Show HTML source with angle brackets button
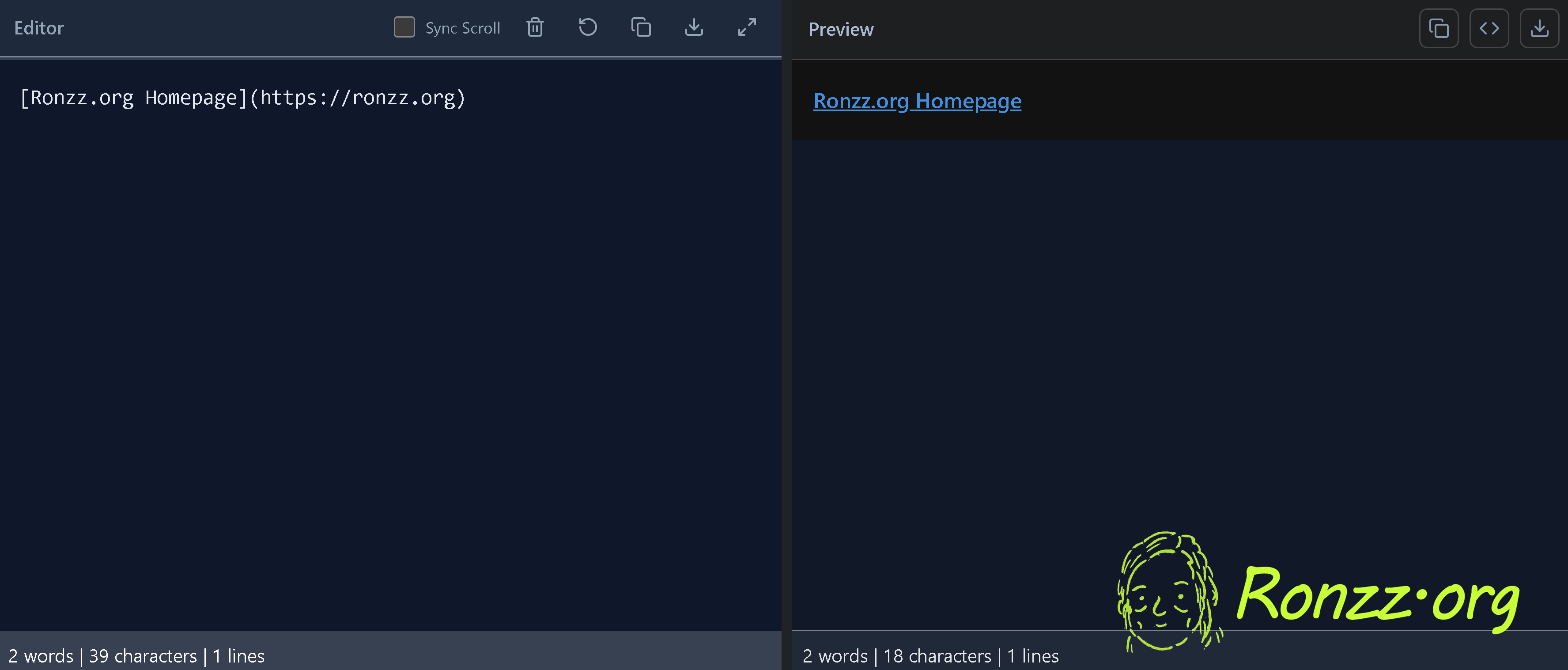Screen dimensions: 1568x670 click(1489, 29)
